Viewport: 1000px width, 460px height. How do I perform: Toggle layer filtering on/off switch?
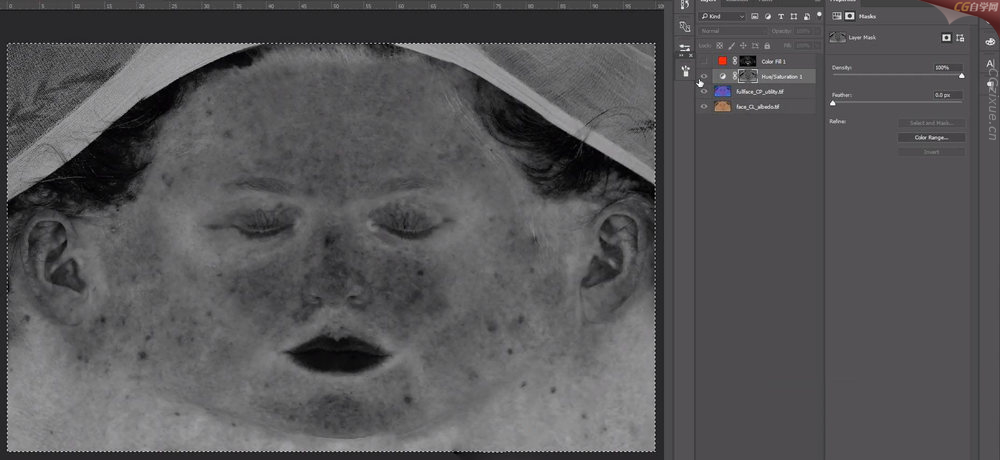819,15
